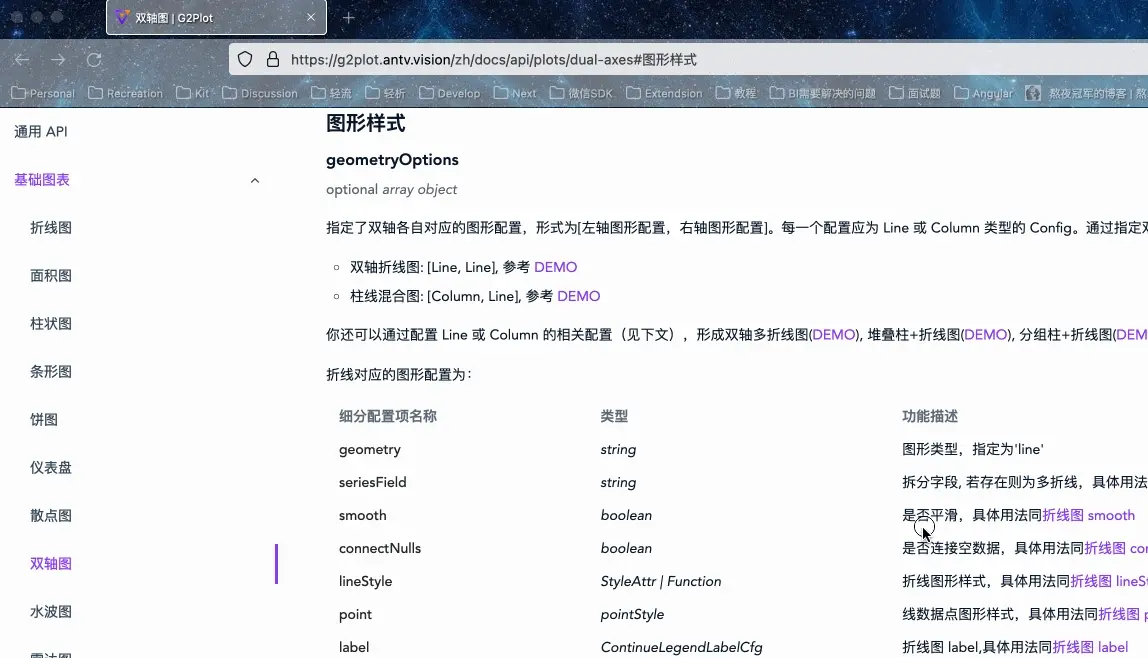Screen dimensions: 1148x658
Task: Go to 水波图 sidebar item
Action: (x=51, y=611)
